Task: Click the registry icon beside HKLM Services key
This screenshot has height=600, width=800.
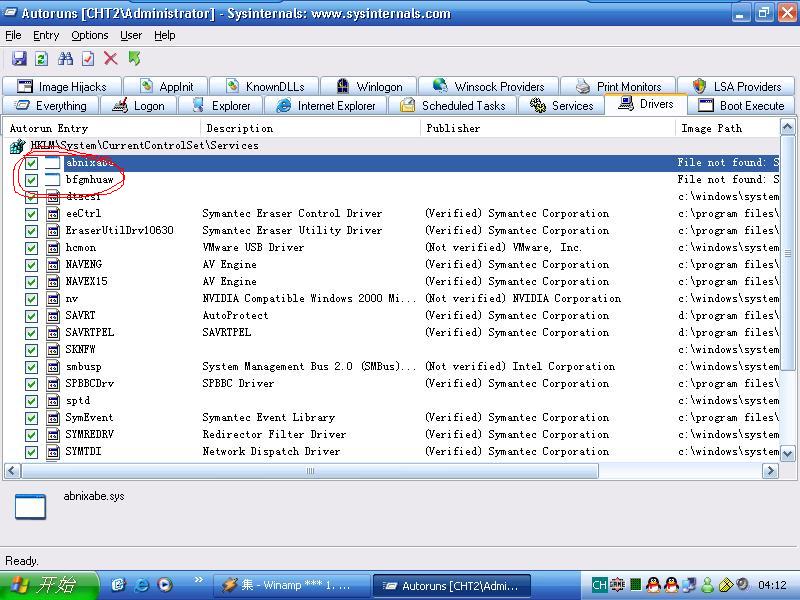Action: (x=17, y=146)
